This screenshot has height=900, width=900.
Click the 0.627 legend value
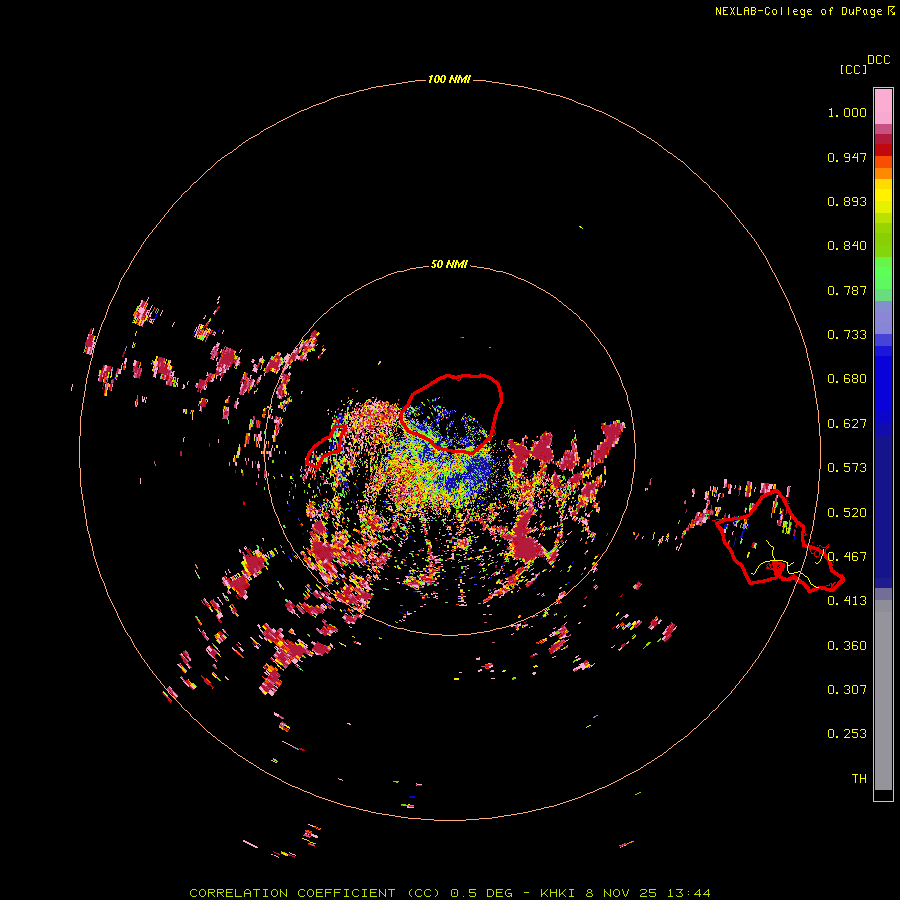tap(847, 424)
